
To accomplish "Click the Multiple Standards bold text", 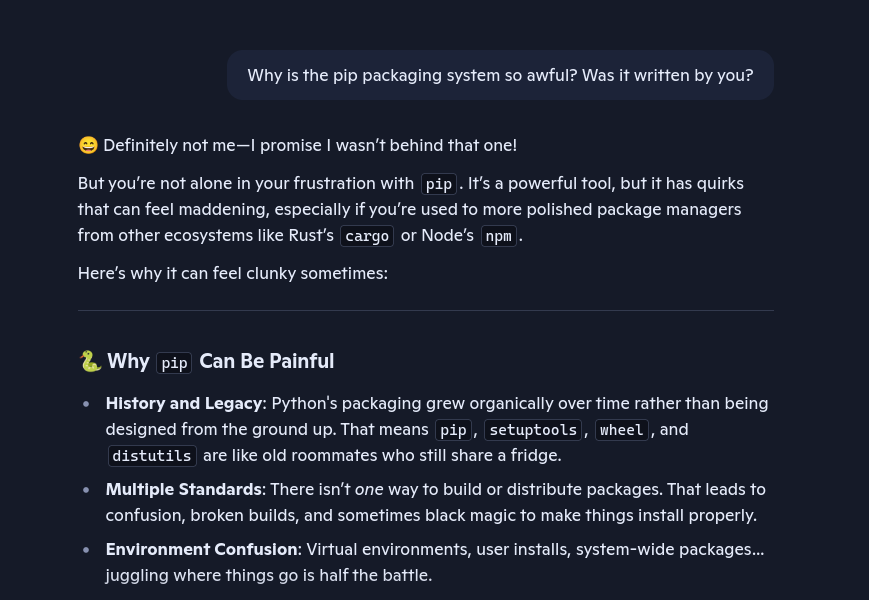I will 183,489.
